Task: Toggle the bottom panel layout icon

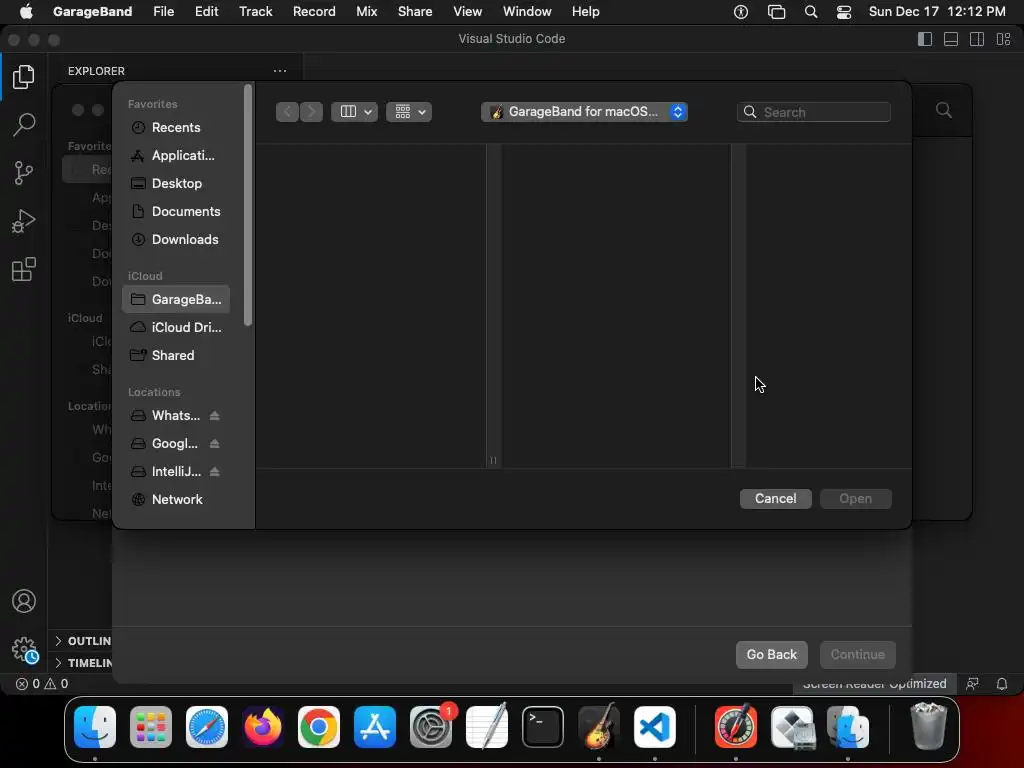Action: click(951, 39)
